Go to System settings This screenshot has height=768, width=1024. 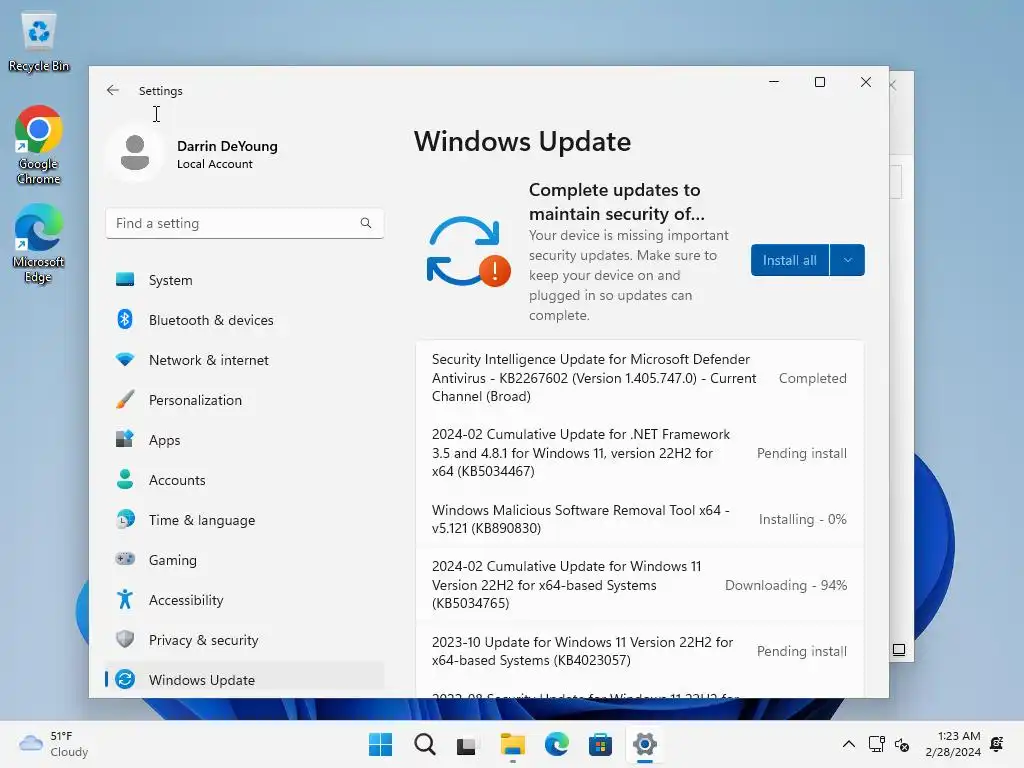click(x=244, y=280)
